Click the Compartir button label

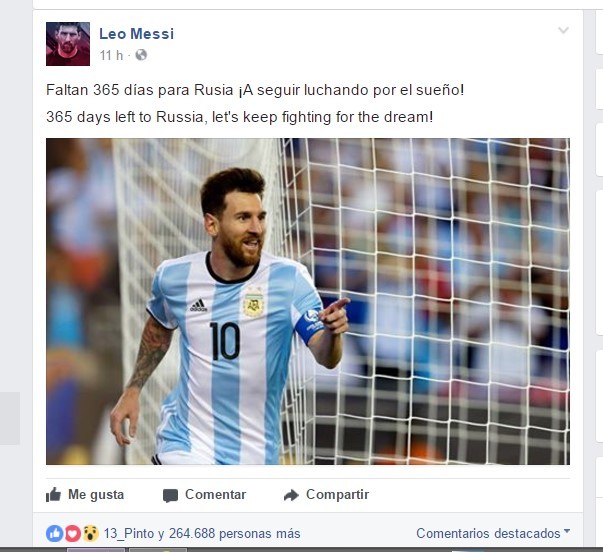coord(337,494)
